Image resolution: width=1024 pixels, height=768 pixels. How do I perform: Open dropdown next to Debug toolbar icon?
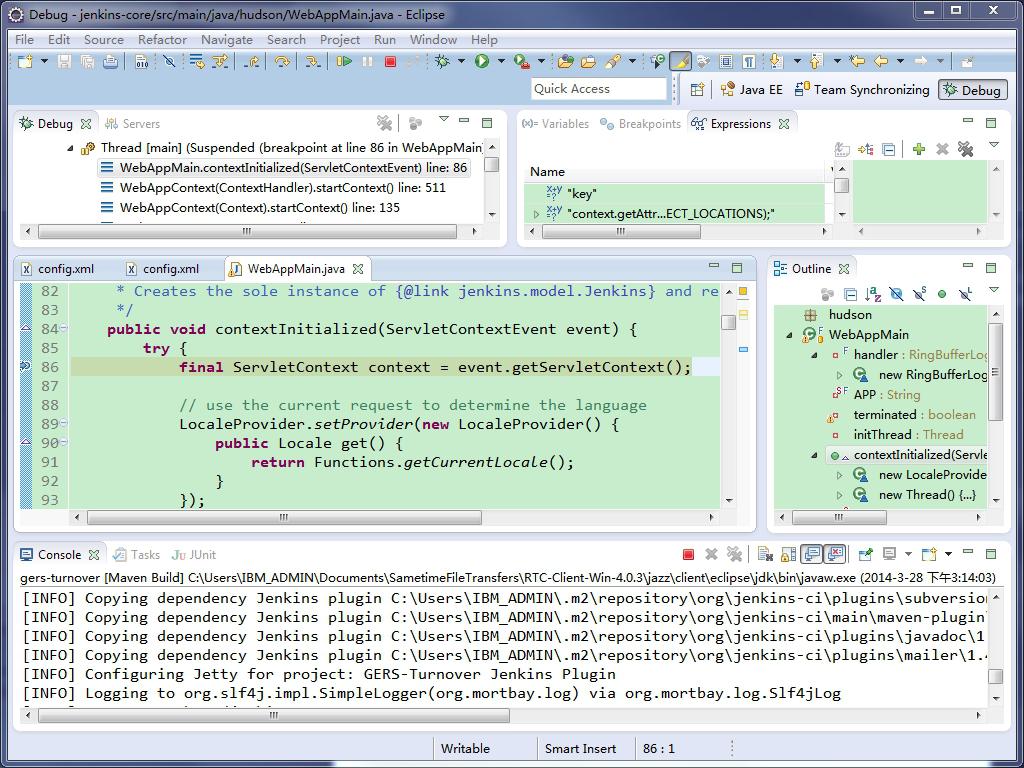tap(461, 61)
